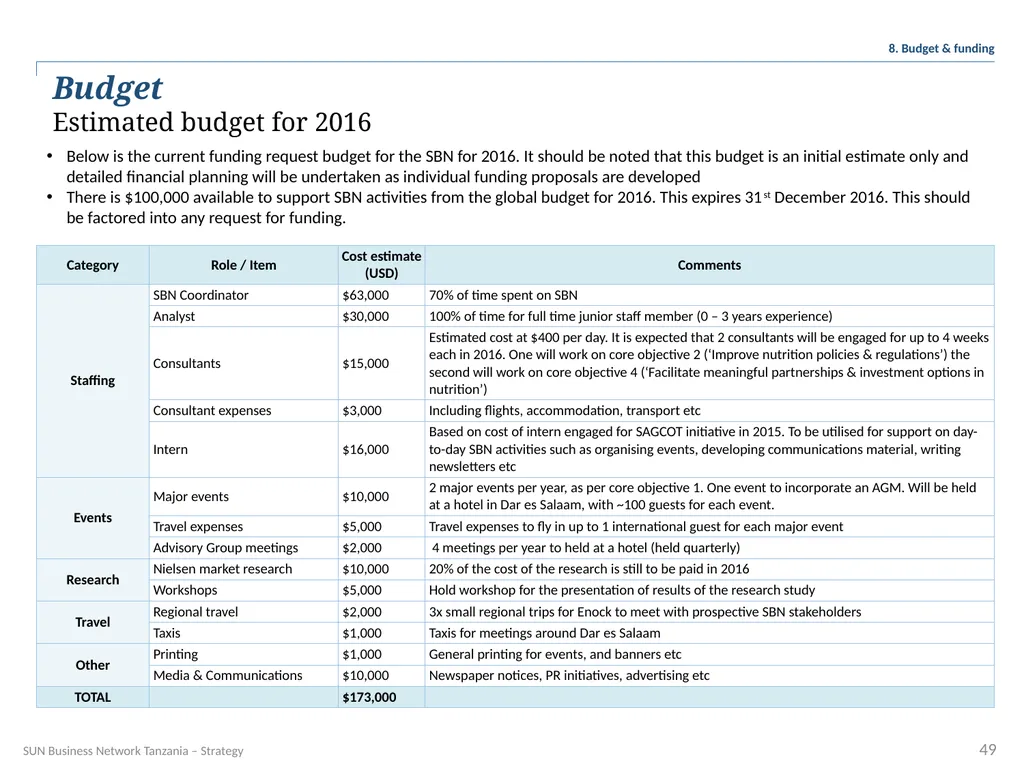Click the '4 meetings per year' comment
Image resolution: width=1024 pixels, height=768 pixels.
coord(709,548)
